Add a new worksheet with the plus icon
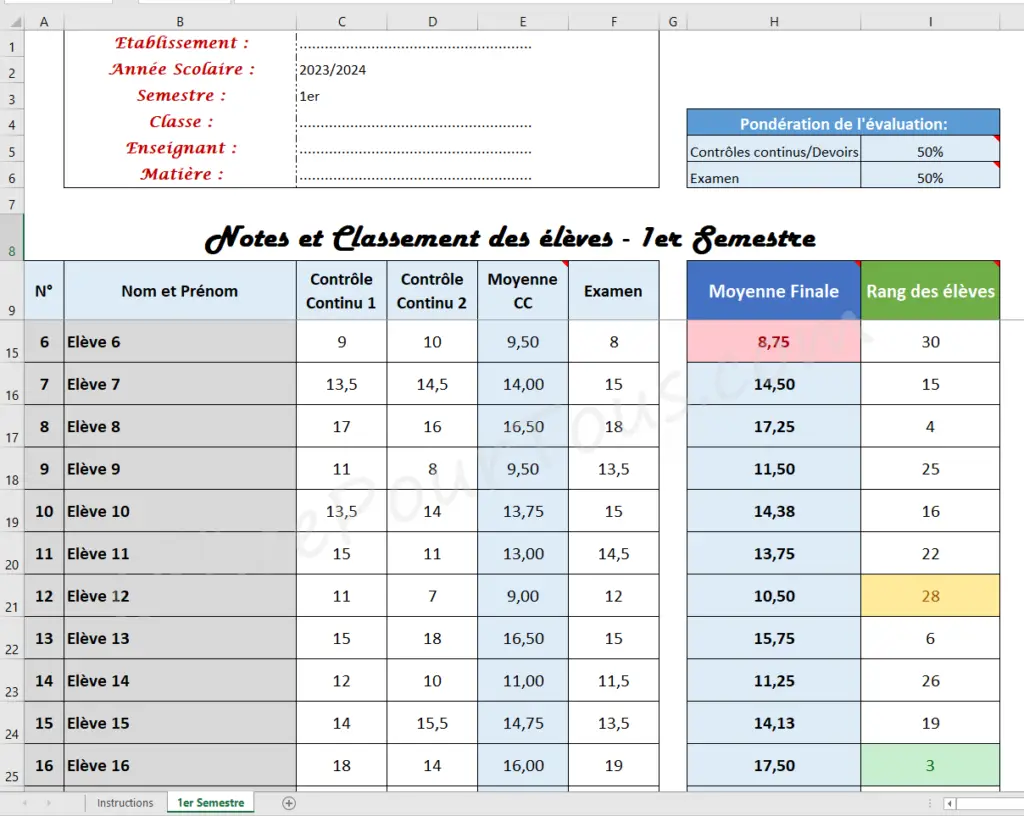Image resolution: width=1024 pixels, height=816 pixels. [288, 802]
